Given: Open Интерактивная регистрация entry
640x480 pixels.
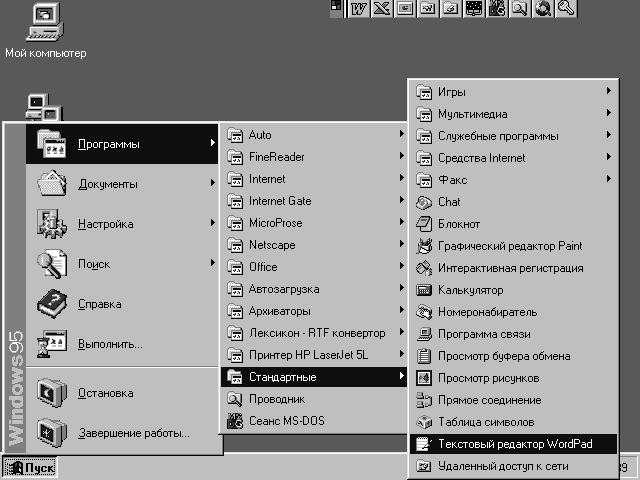Looking at the screenshot, I should [513, 268].
